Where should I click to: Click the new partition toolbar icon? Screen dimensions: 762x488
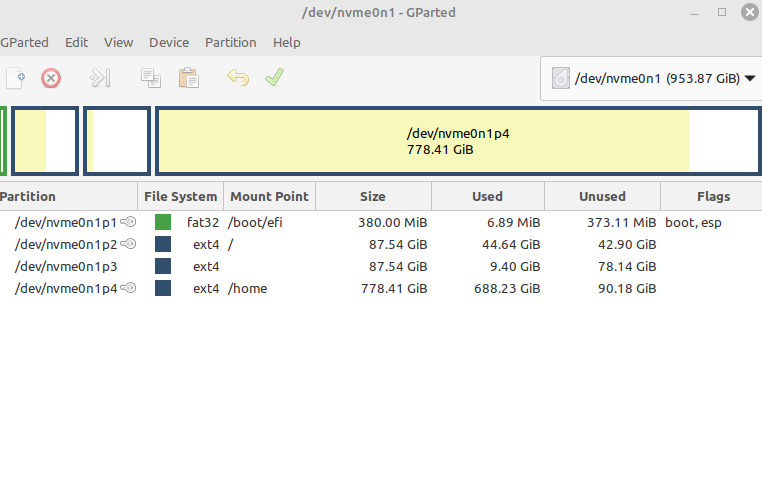(x=15, y=78)
